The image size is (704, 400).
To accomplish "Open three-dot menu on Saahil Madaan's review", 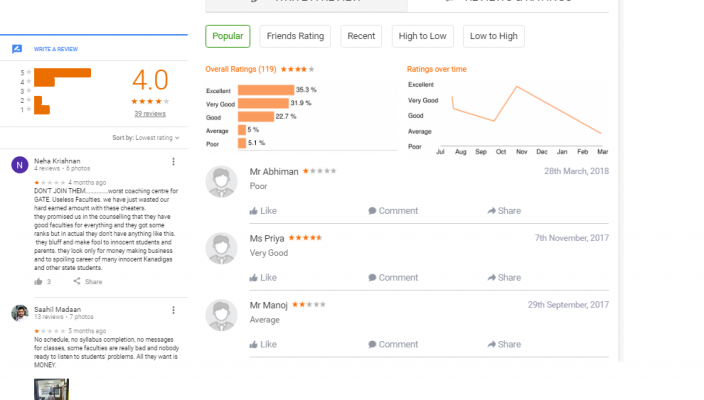I will coord(173,310).
